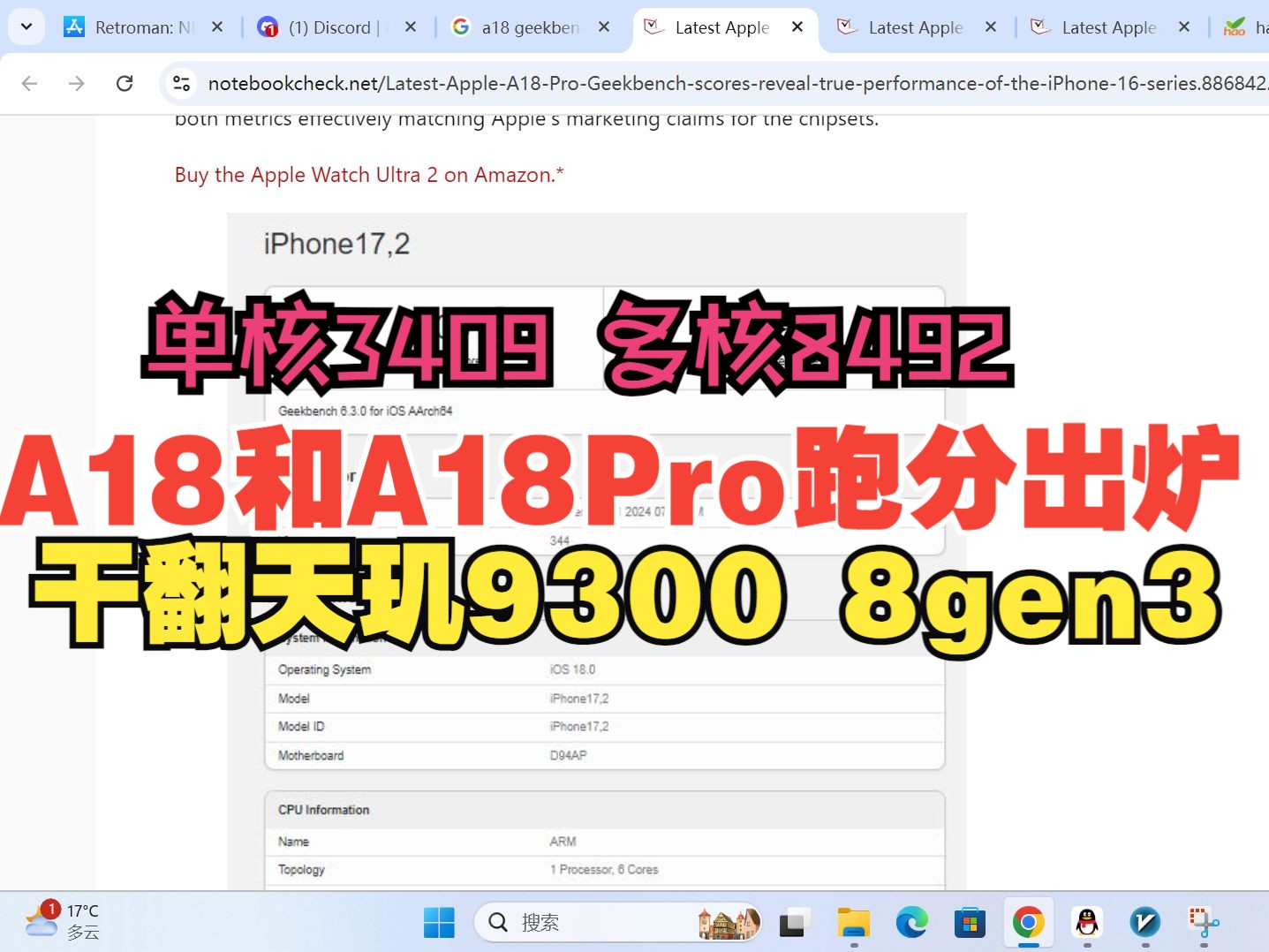
Task: Close the Discord tab
Action: pyautogui.click(x=411, y=27)
